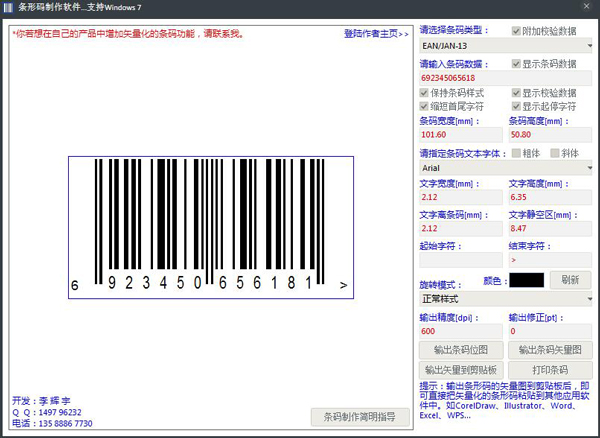Click the barcode preview image
The image size is (600, 438).
pos(211,227)
